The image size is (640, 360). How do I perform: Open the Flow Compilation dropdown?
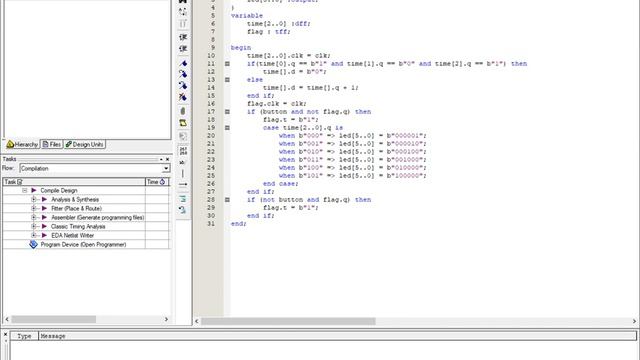[166, 168]
